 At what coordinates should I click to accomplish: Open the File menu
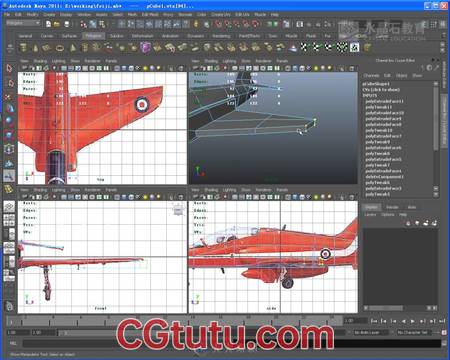point(7,15)
